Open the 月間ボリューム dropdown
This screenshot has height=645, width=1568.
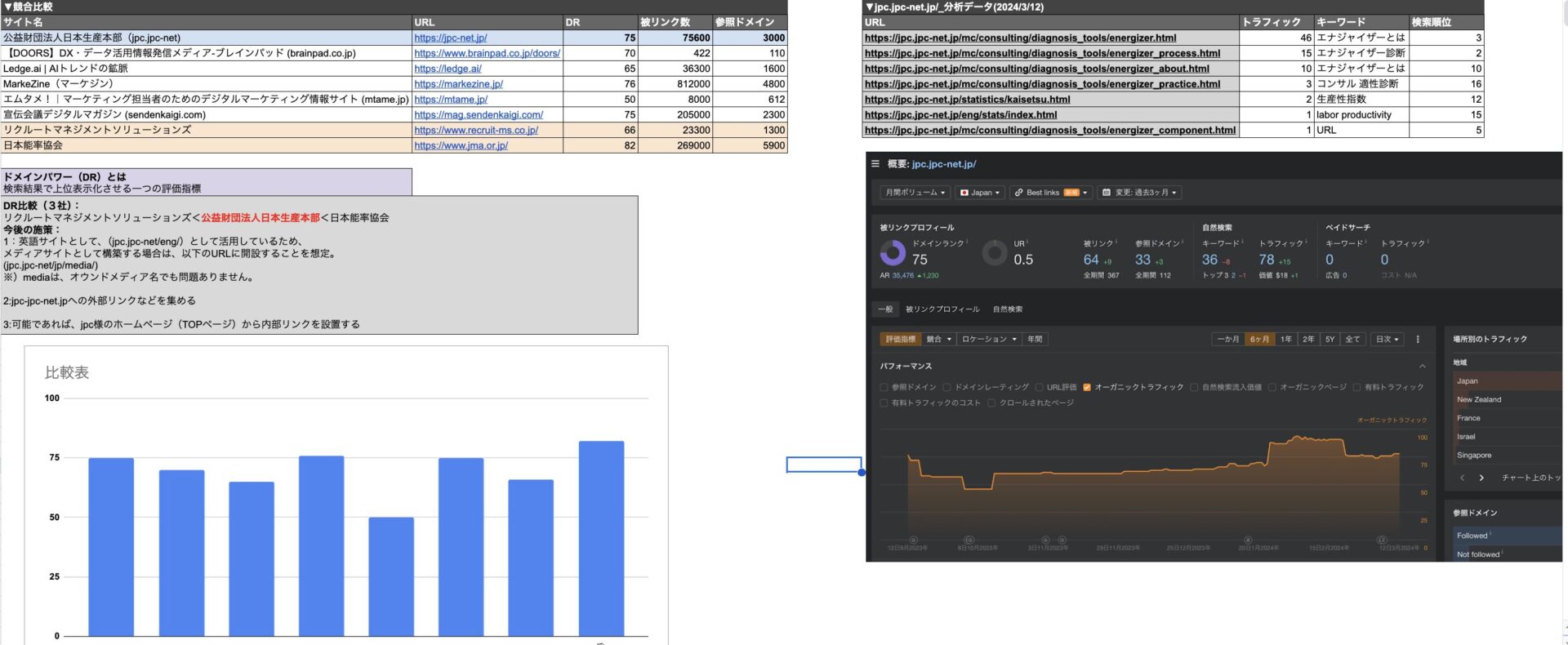[915, 193]
